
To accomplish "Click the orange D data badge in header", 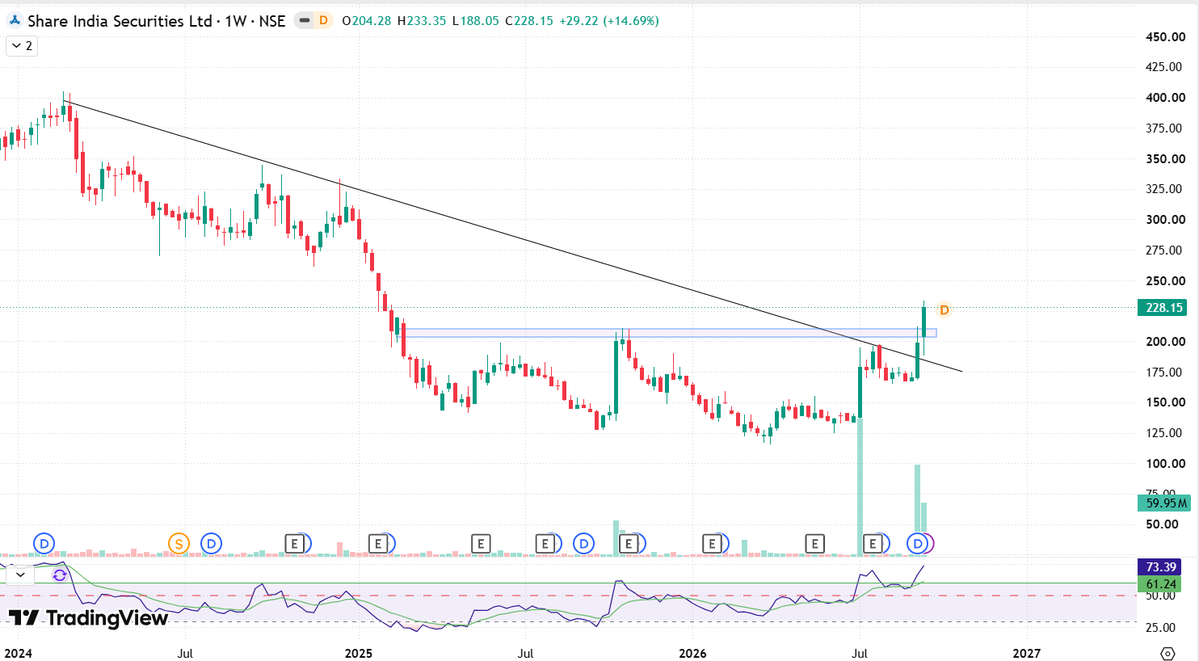I will coord(323,21).
